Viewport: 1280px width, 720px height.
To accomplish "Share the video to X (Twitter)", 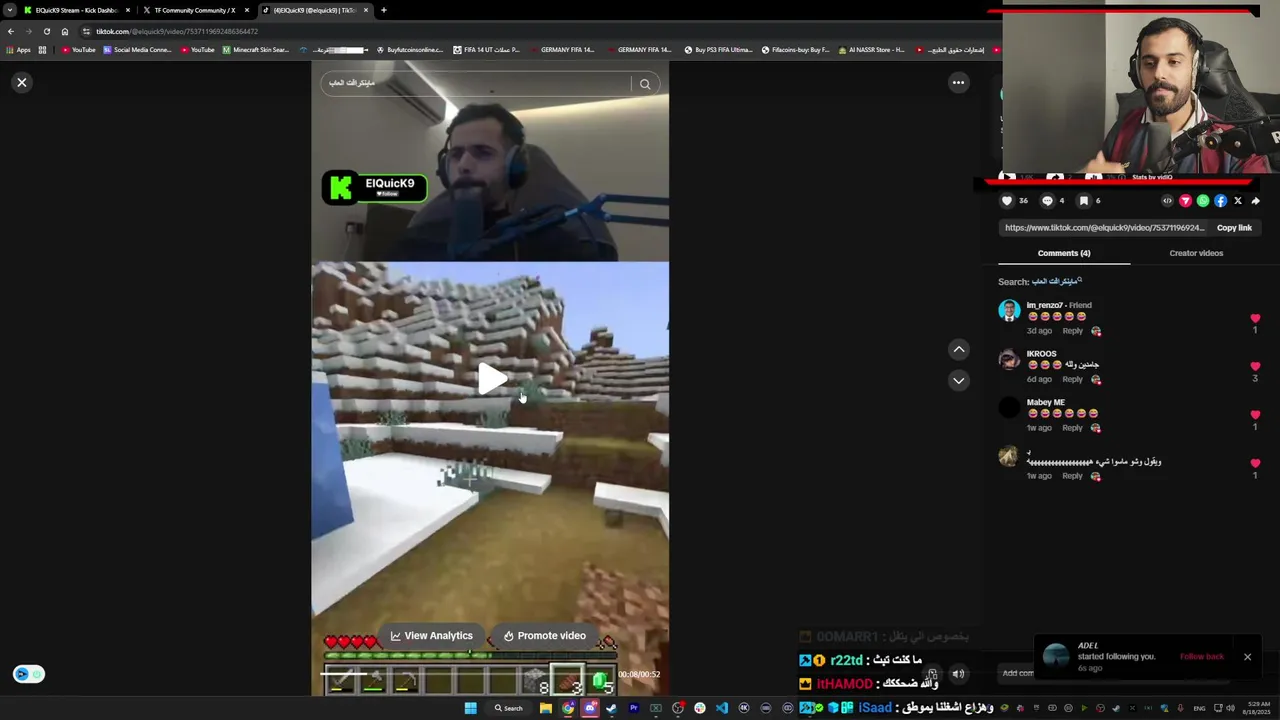I will pos(1238,201).
